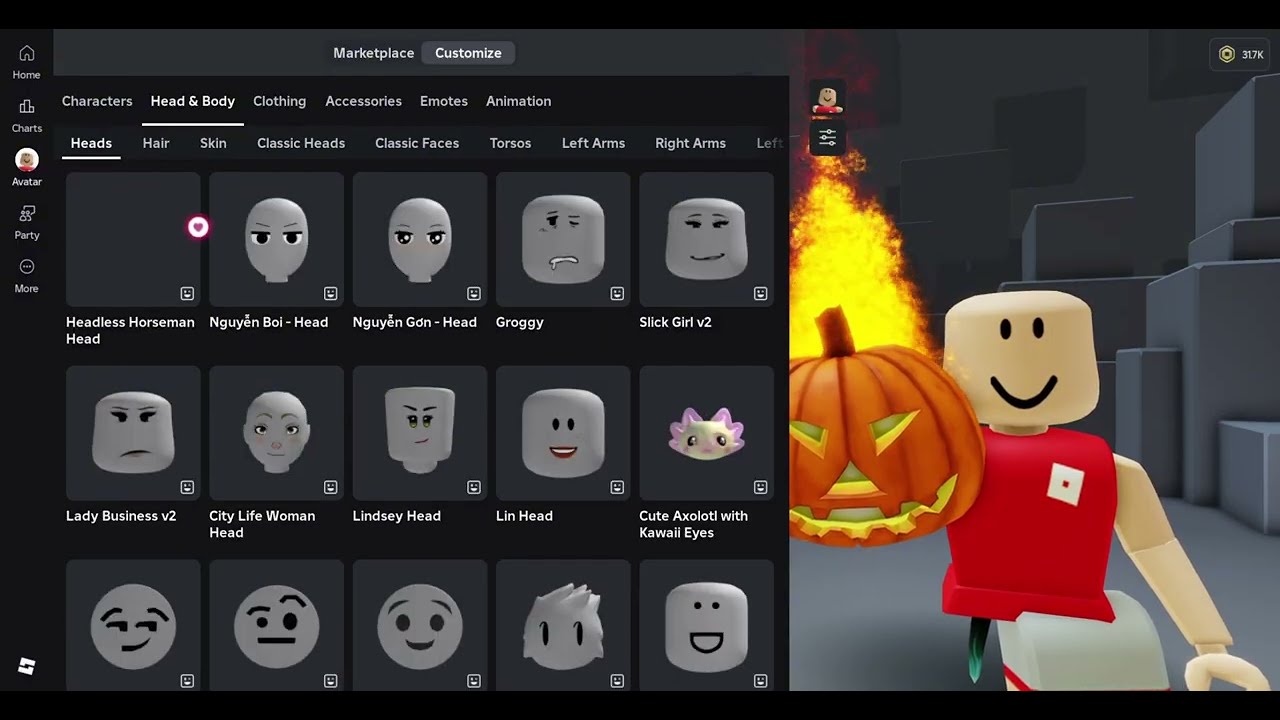Equip the Lin Head

click(563, 433)
